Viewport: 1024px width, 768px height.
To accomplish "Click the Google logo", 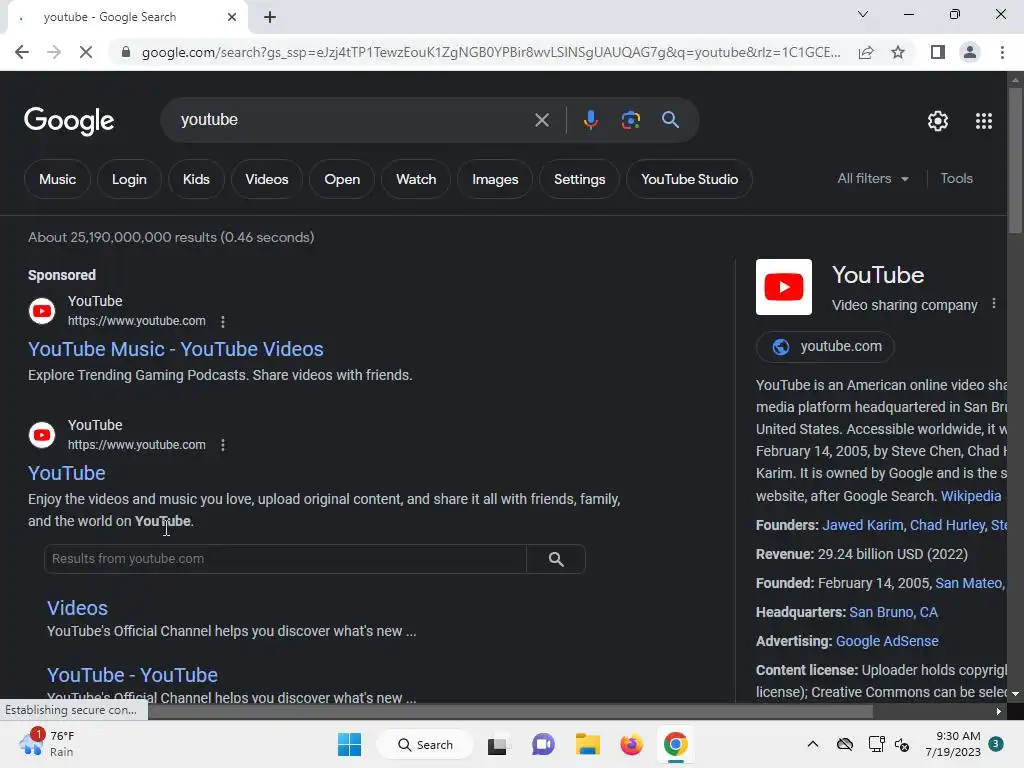I will (69, 121).
